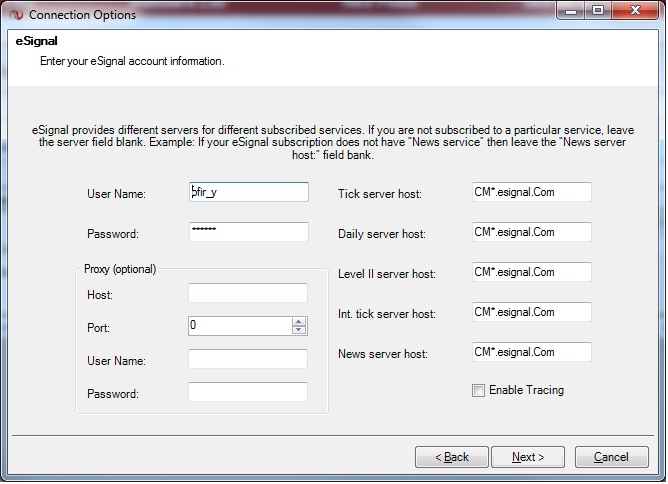Edit the Int. tick server host field
Screen dimensions: 668x484
click(x=531, y=312)
